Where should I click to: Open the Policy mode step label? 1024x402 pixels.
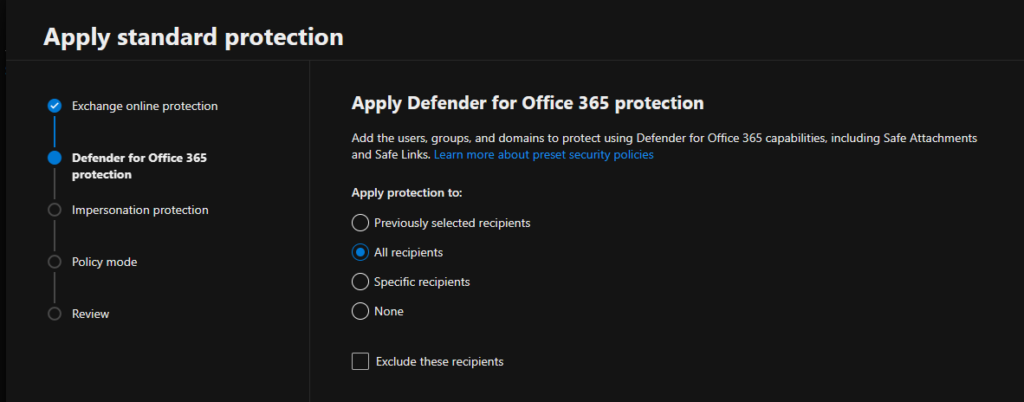click(x=104, y=262)
